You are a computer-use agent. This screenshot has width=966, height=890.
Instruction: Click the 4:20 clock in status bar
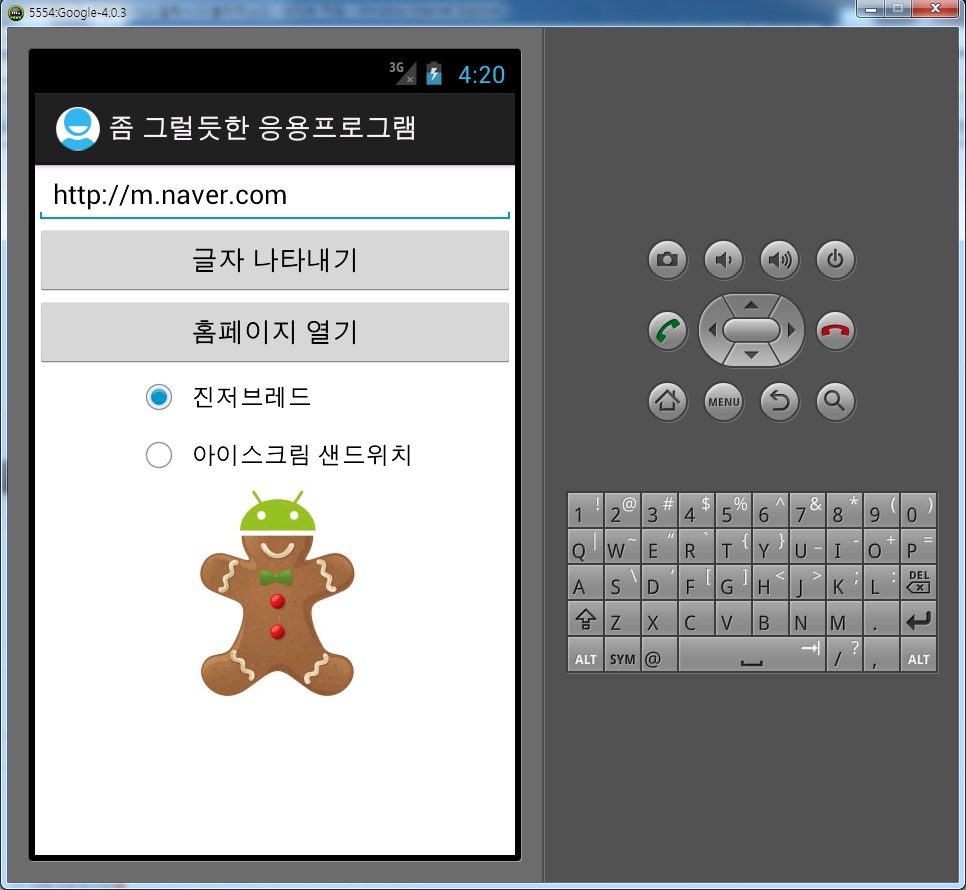pyautogui.click(x=481, y=75)
